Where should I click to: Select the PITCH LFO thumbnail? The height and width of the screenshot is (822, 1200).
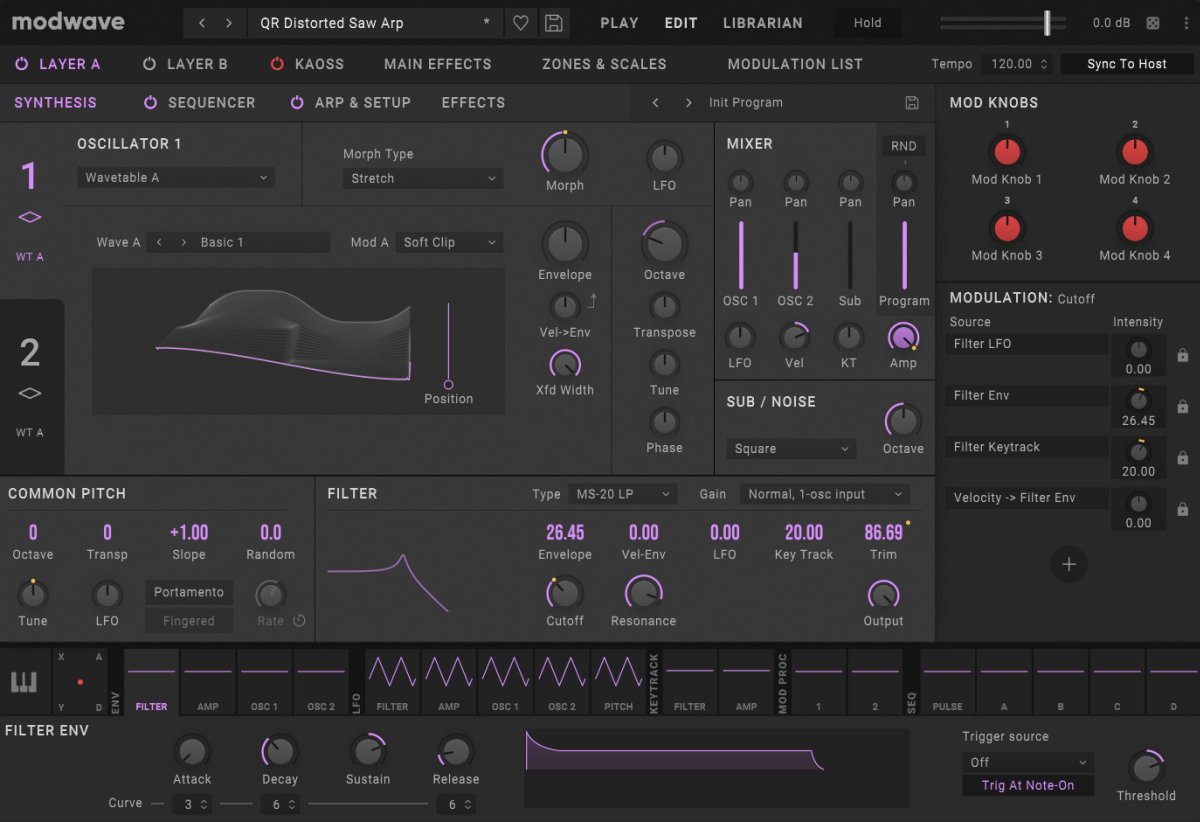tap(619, 682)
